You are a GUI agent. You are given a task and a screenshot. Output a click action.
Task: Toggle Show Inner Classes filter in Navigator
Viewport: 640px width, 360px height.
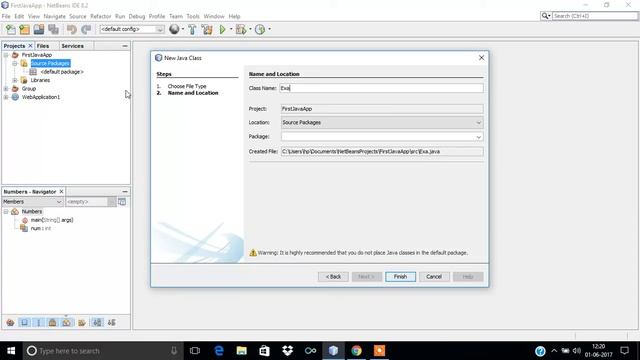pyautogui.click(x=67, y=322)
